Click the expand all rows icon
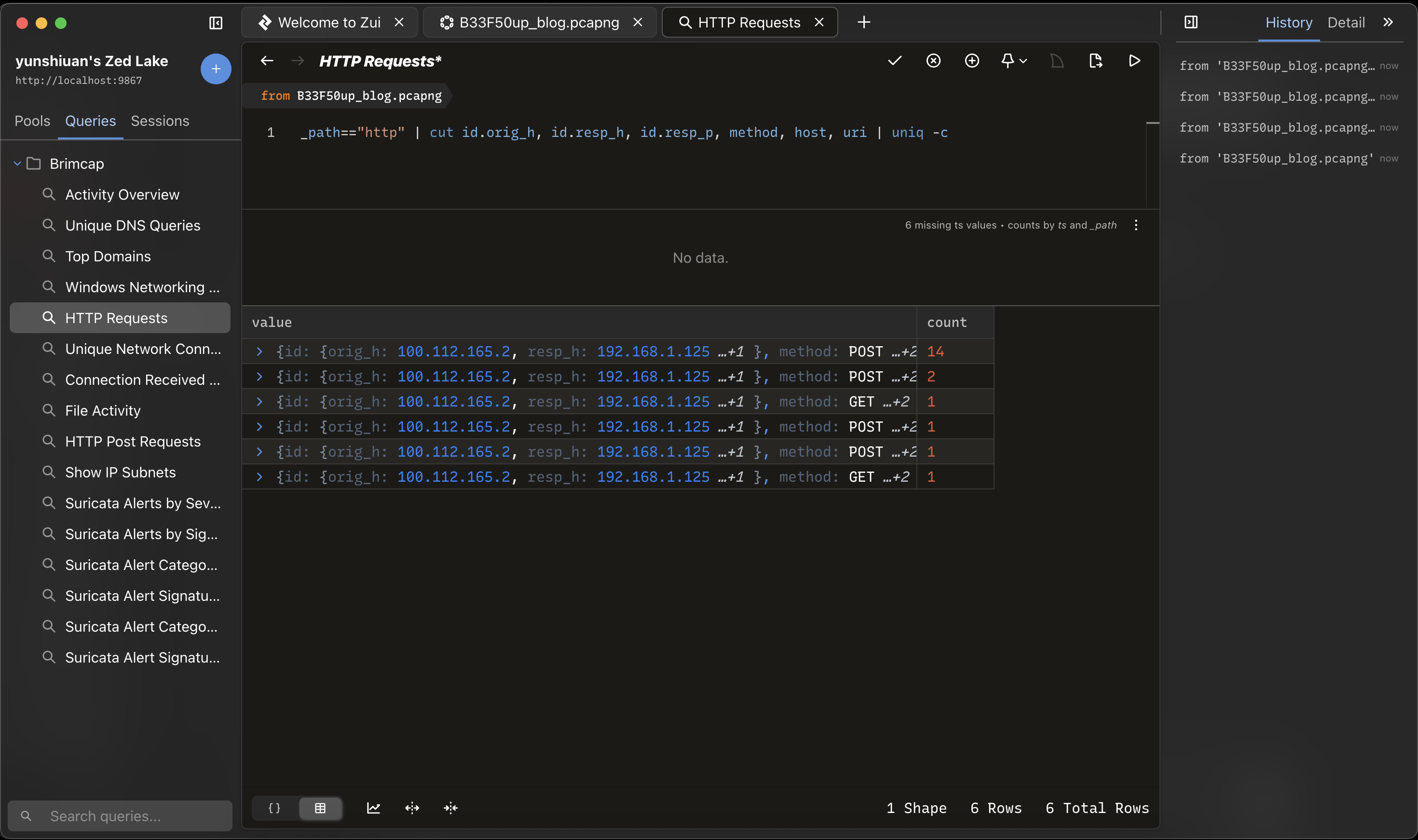1418x840 pixels. [x=412, y=808]
